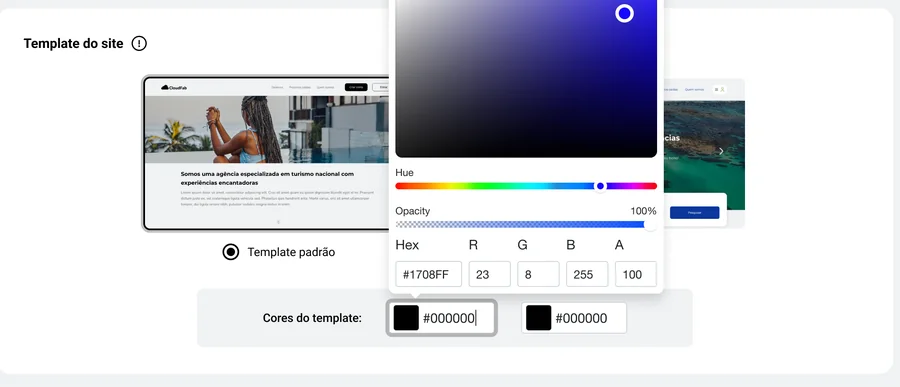Click the info icon beside Template do site
Screen dimensions: 900x387
coord(139,43)
